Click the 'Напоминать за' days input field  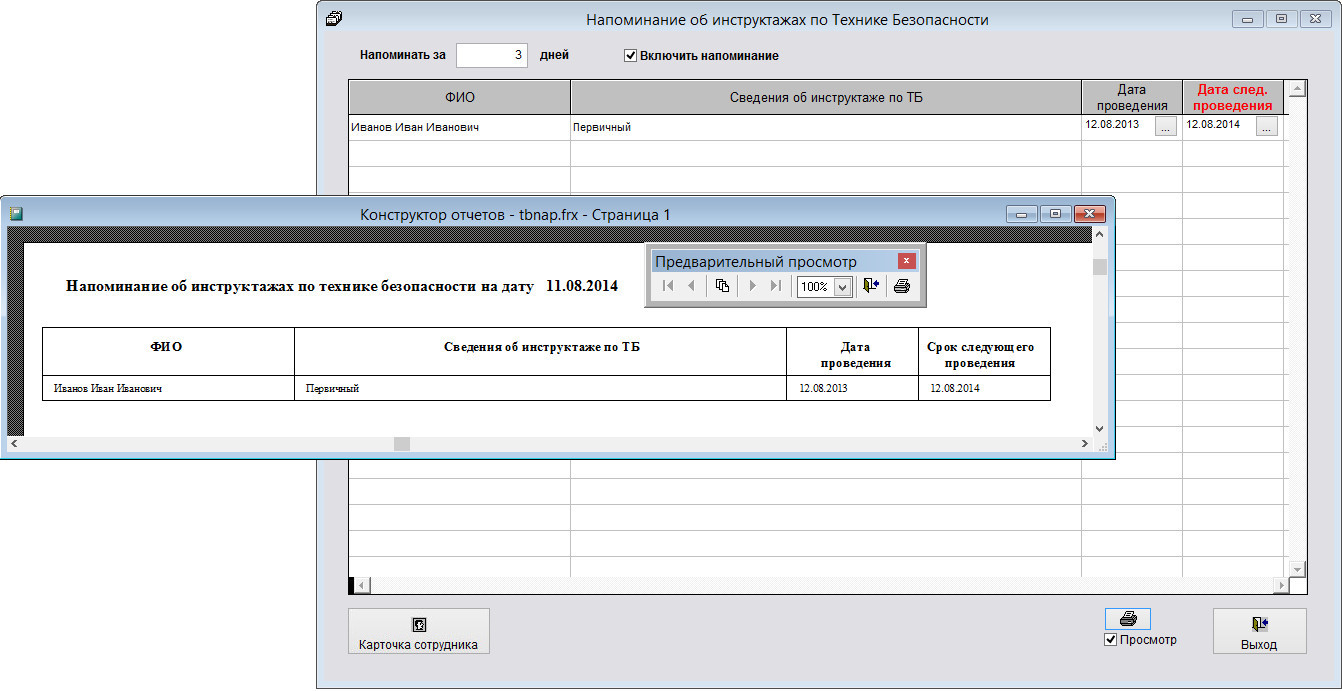491,56
